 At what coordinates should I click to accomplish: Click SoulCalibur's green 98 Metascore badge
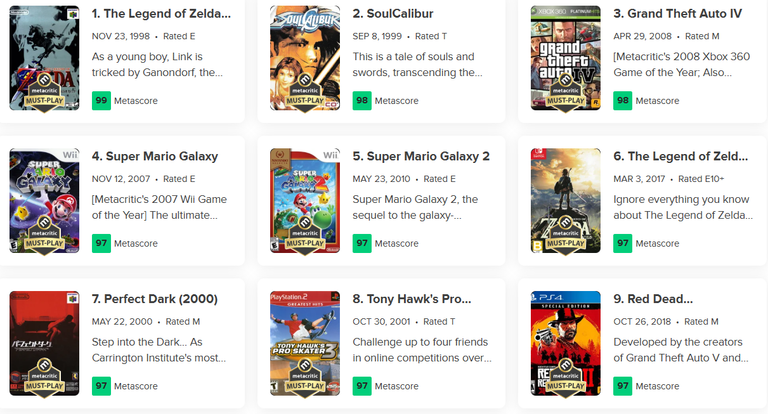pos(362,100)
